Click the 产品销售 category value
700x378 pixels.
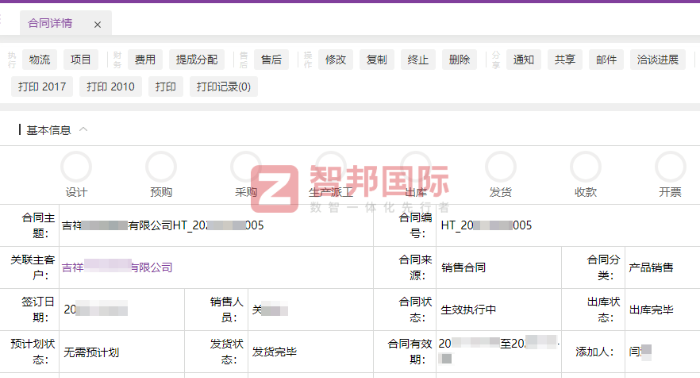(x=651, y=267)
